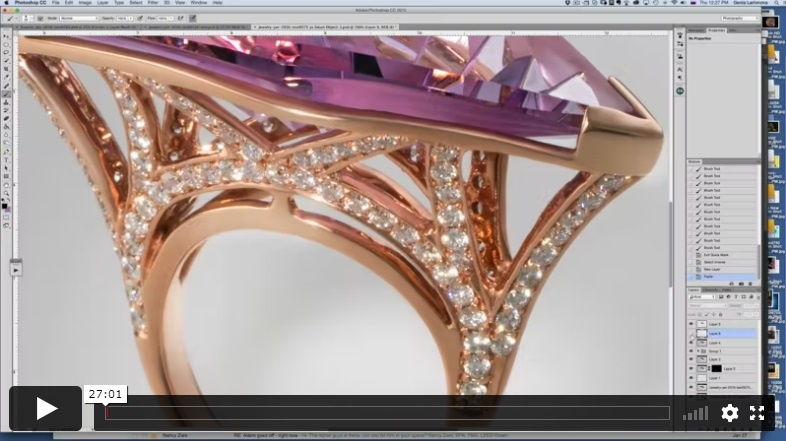Click the type layer filter icon in Layers
This screenshot has width=786, height=441.
(x=736, y=297)
